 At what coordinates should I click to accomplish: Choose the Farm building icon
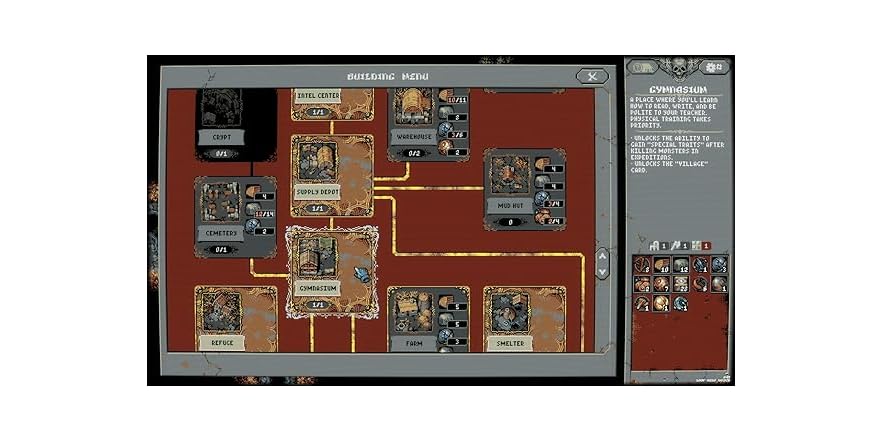coord(413,313)
